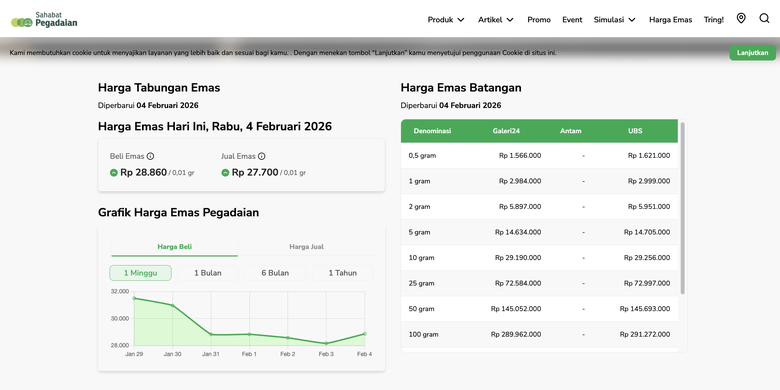The width and height of the screenshot is (780, 390).
Task: Show info icon beside Jual Emas
Action: [262, 156]
